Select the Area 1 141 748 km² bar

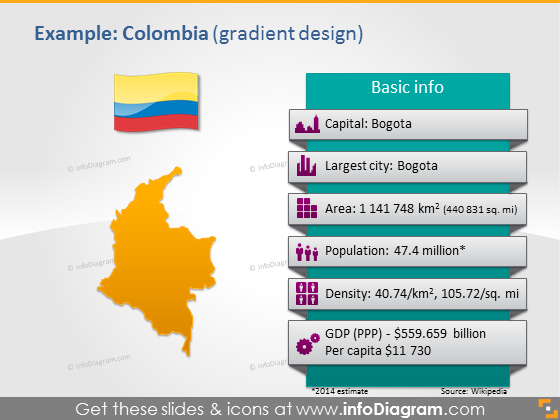coord(408,209)
